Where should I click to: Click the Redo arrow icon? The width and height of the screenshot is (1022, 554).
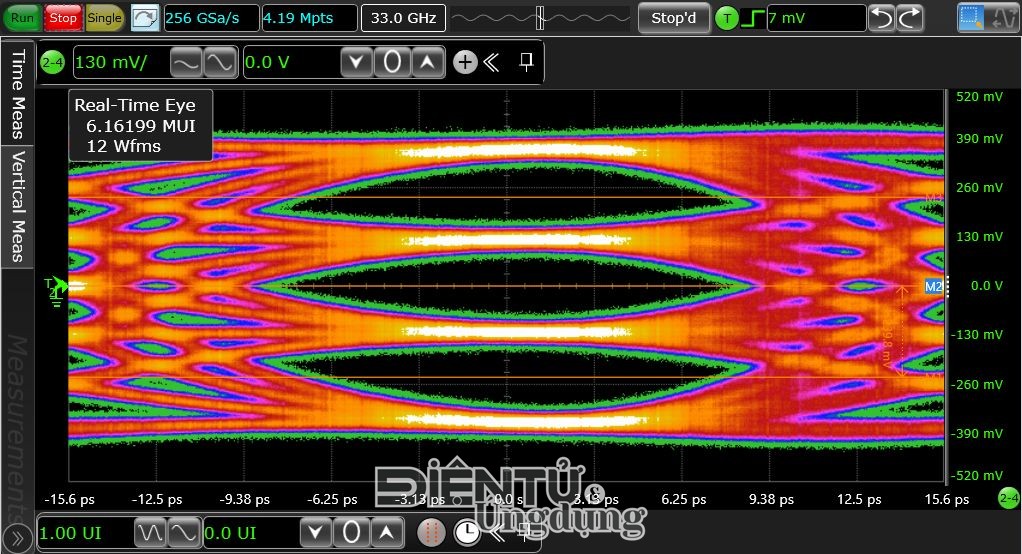click(910, 18)
